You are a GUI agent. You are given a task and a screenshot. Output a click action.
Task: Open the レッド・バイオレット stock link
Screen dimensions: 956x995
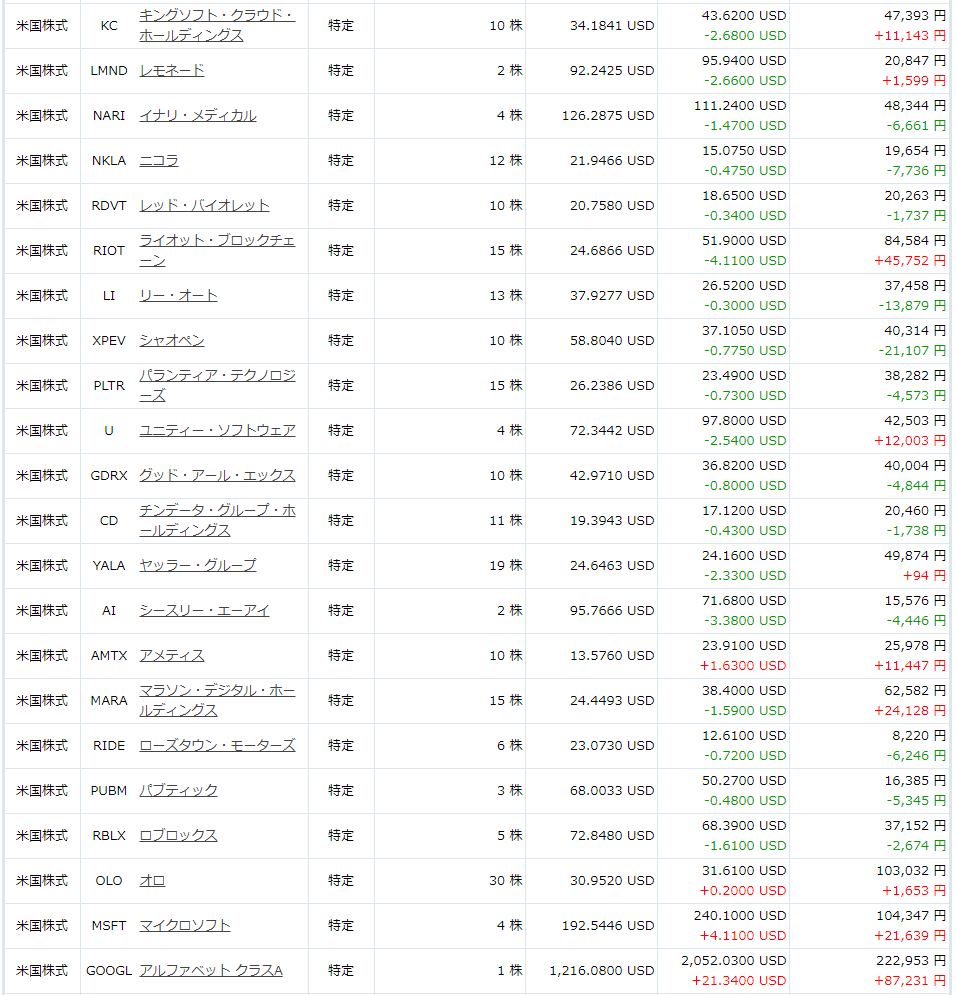[x=204, y=206]
